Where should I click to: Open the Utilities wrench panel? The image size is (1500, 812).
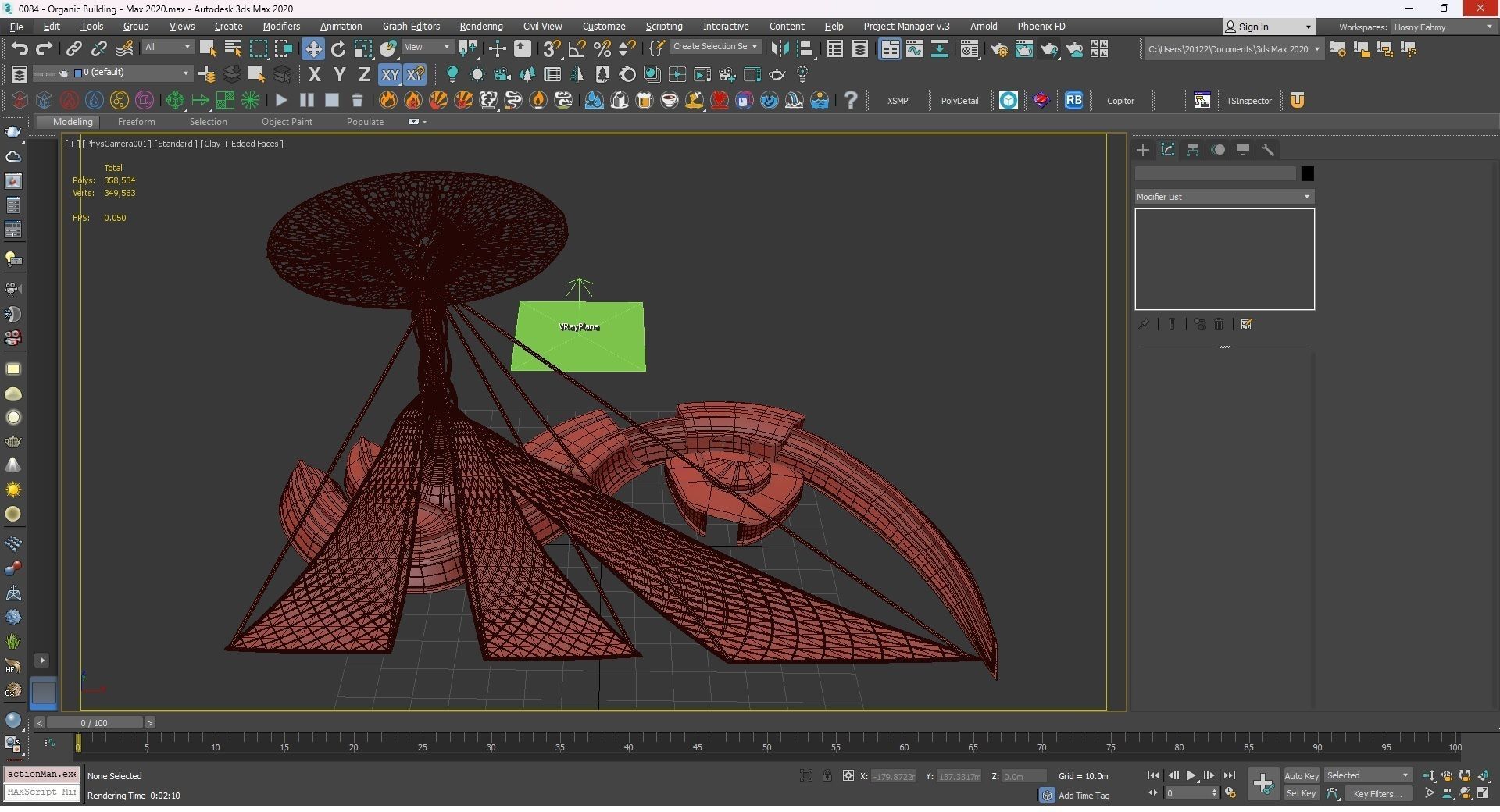[x=1268, y=150]
